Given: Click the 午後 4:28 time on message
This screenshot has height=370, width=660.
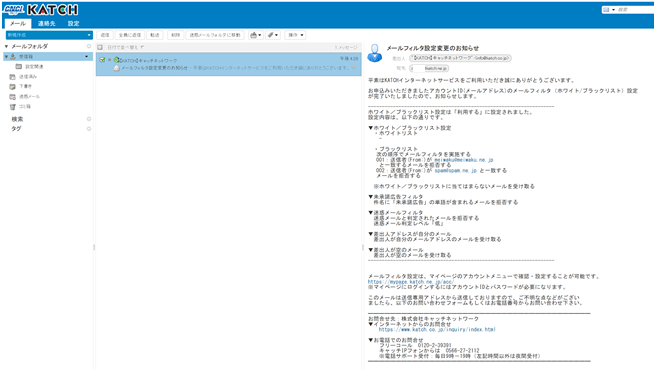Looking at the screenshot, I should (349, 59).
